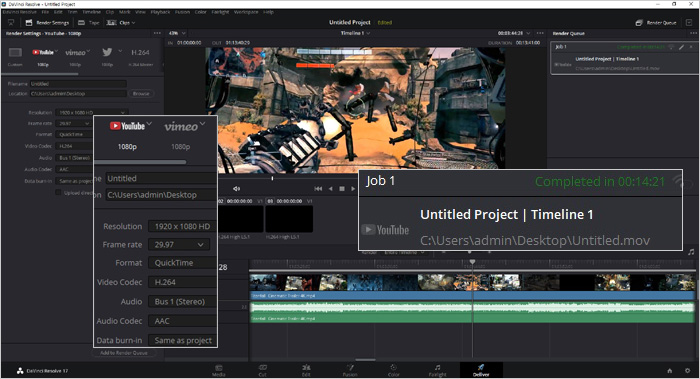The image size is (700, 379).
Task: Expand the Twitter preset resolution arrow
Action: tap(120, 51)
